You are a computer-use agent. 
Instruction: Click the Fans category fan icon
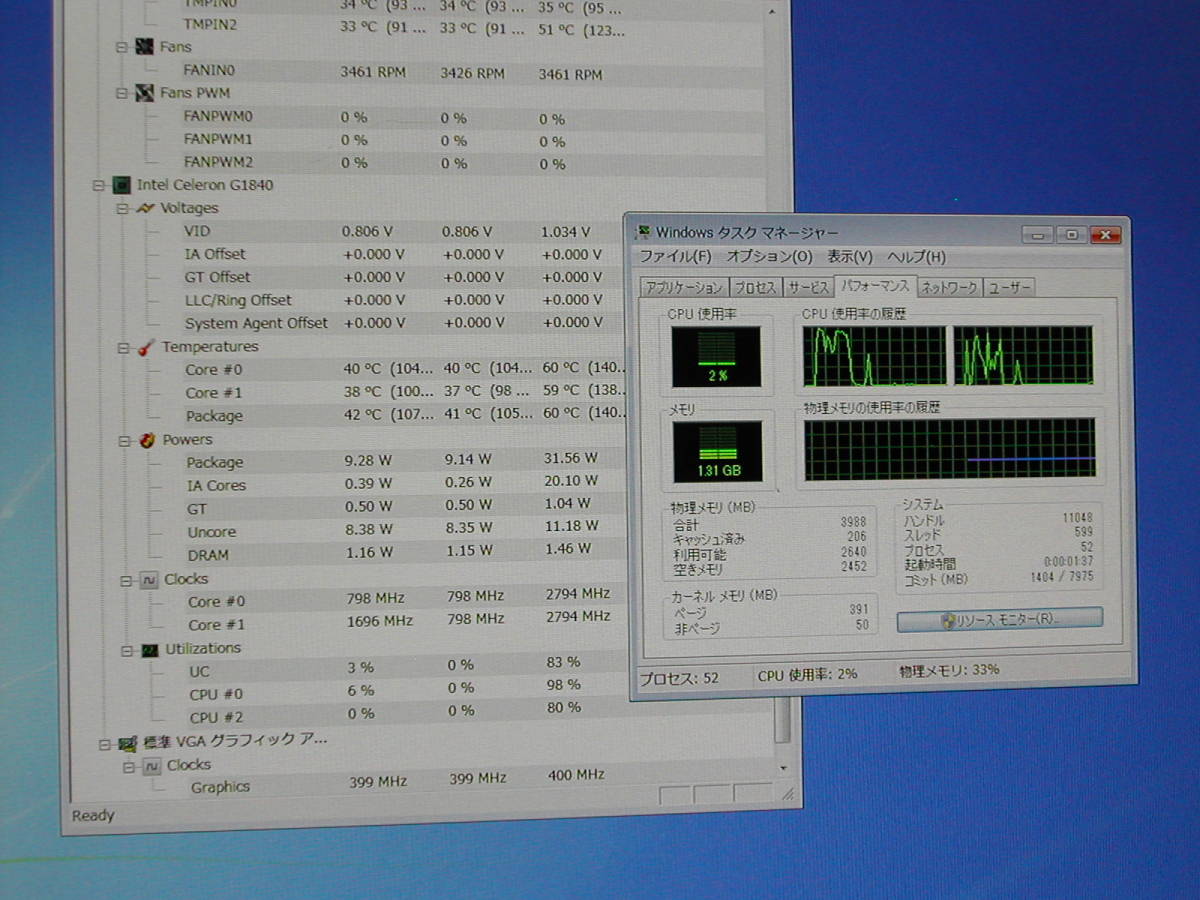[144, 46]
